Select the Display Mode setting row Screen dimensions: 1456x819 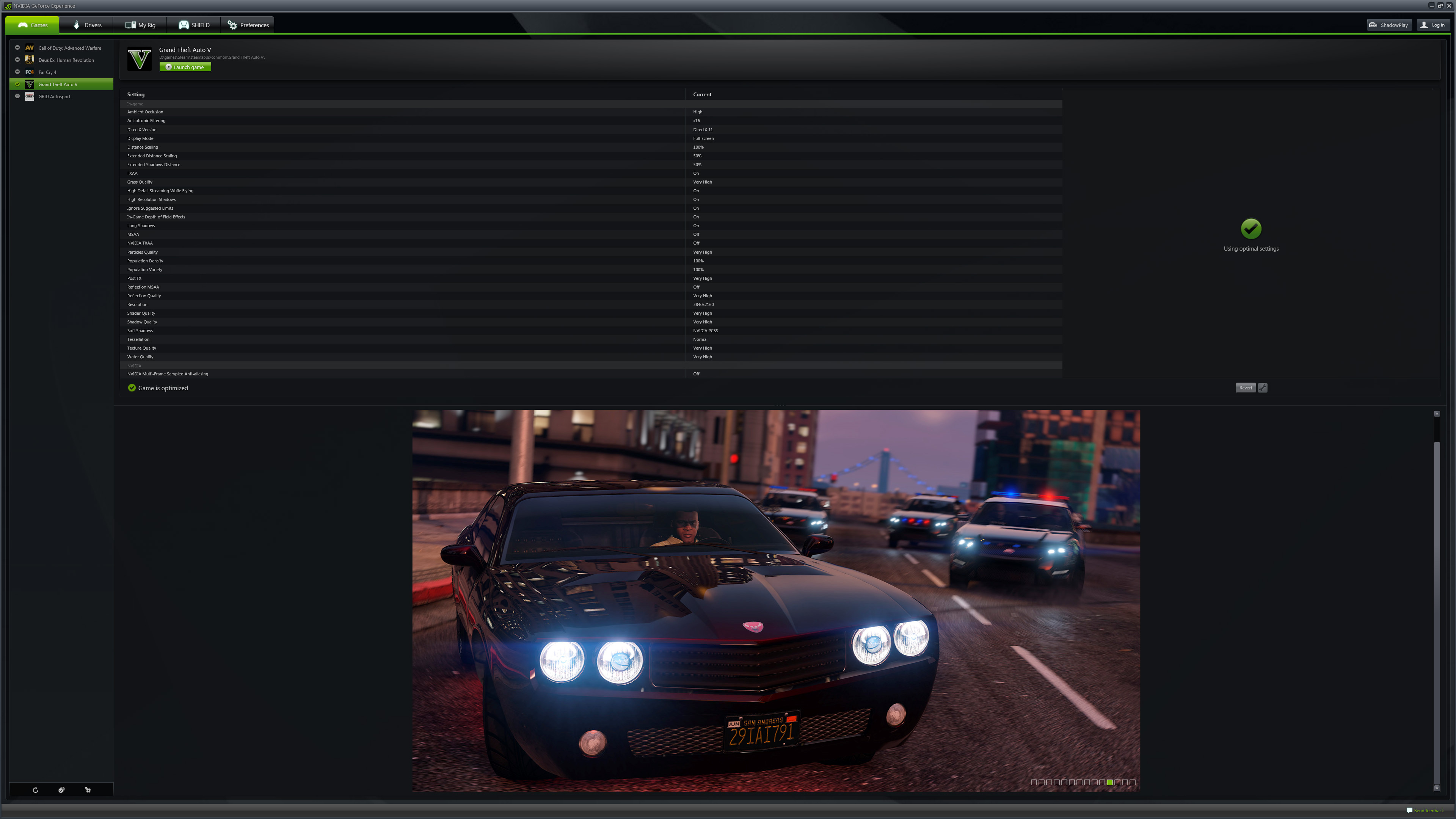coord(591,138)
